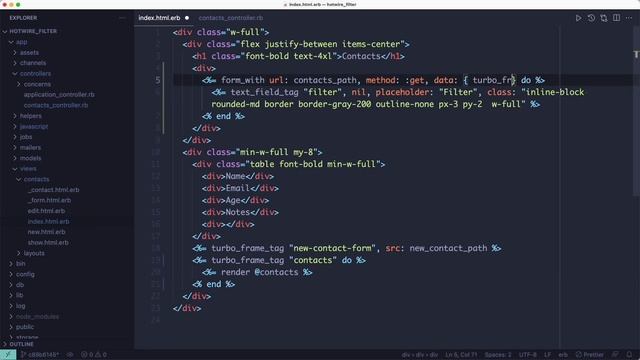
Task: Expand the node_modules folder
Action: 37,316
